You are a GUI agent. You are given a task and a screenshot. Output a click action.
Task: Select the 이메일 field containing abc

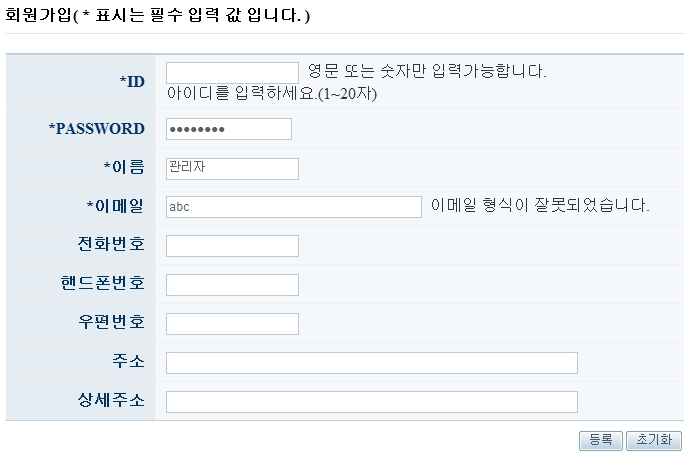[293, 207]
